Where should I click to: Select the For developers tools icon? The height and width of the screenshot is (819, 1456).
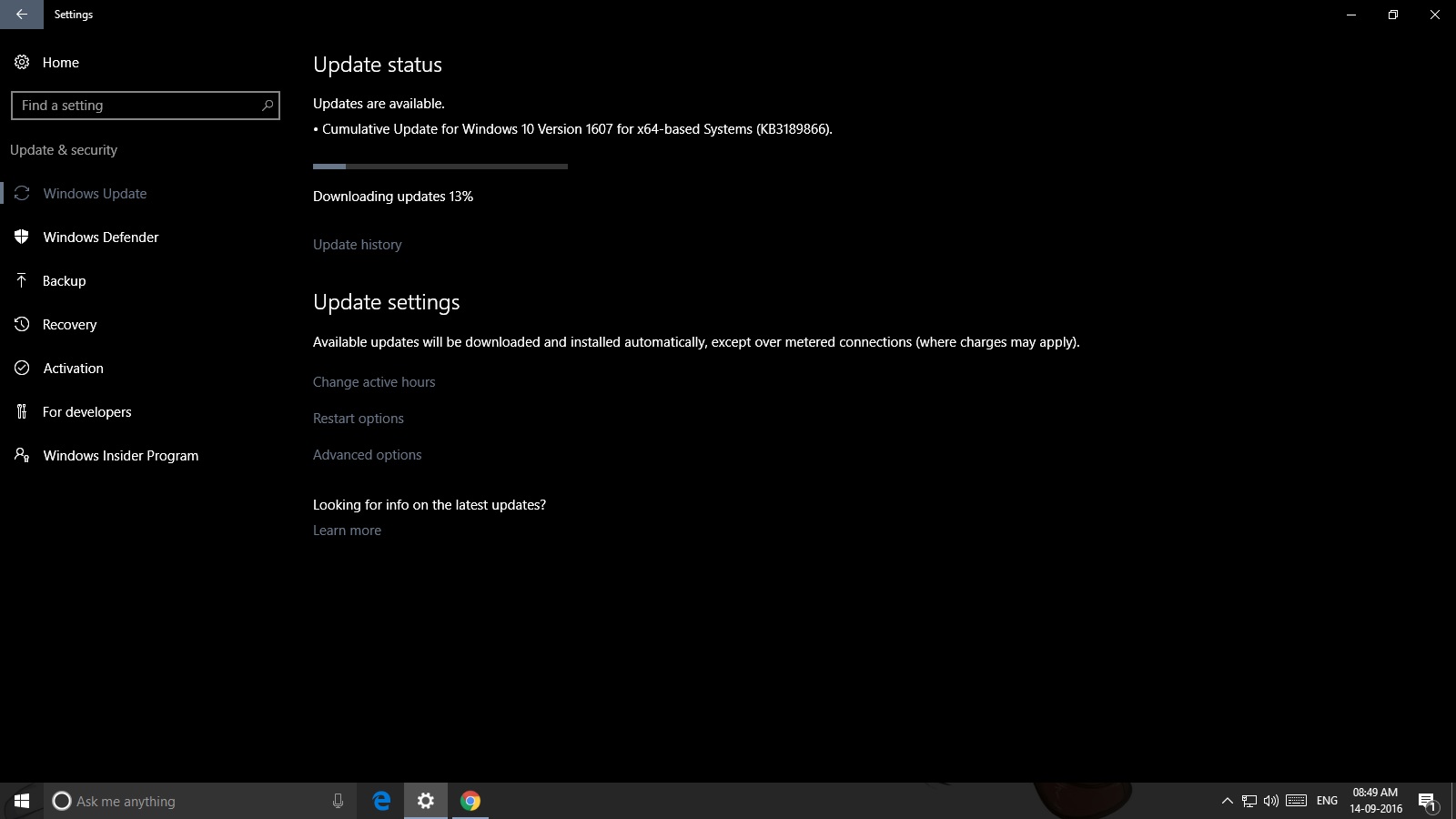22,411
